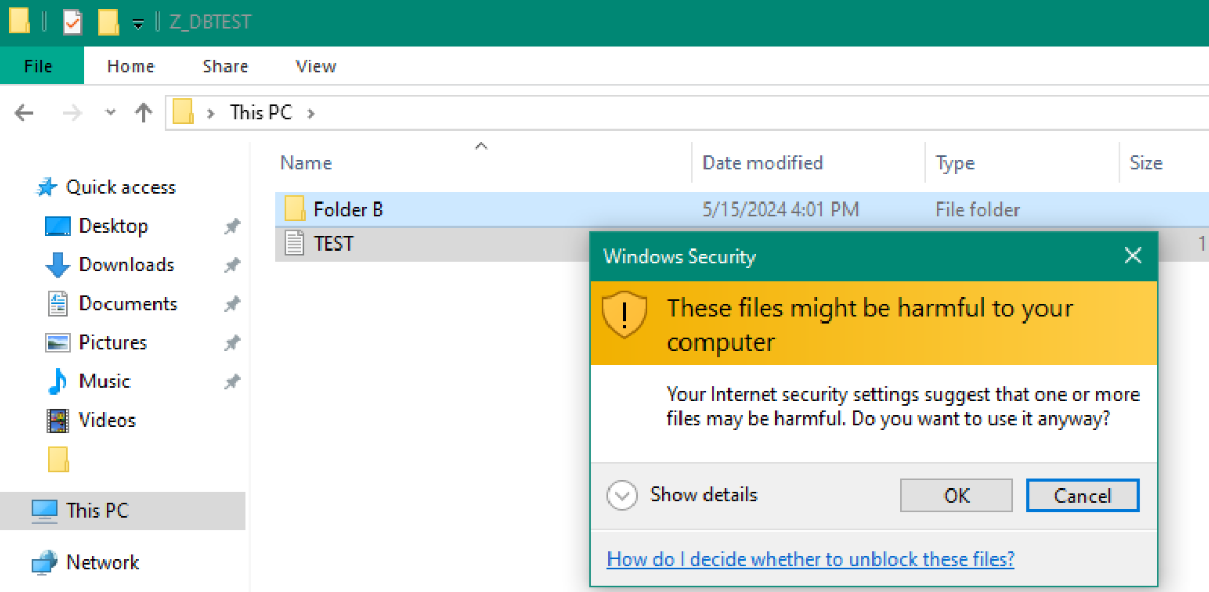
Task: Sort by Type column header
Action: (955, 163)
